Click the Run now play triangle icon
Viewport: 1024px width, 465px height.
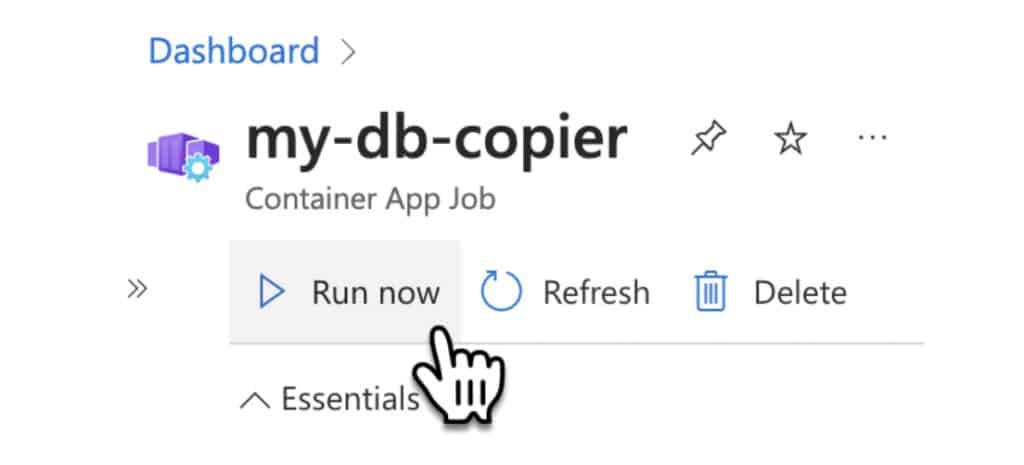tap(271, 291)
